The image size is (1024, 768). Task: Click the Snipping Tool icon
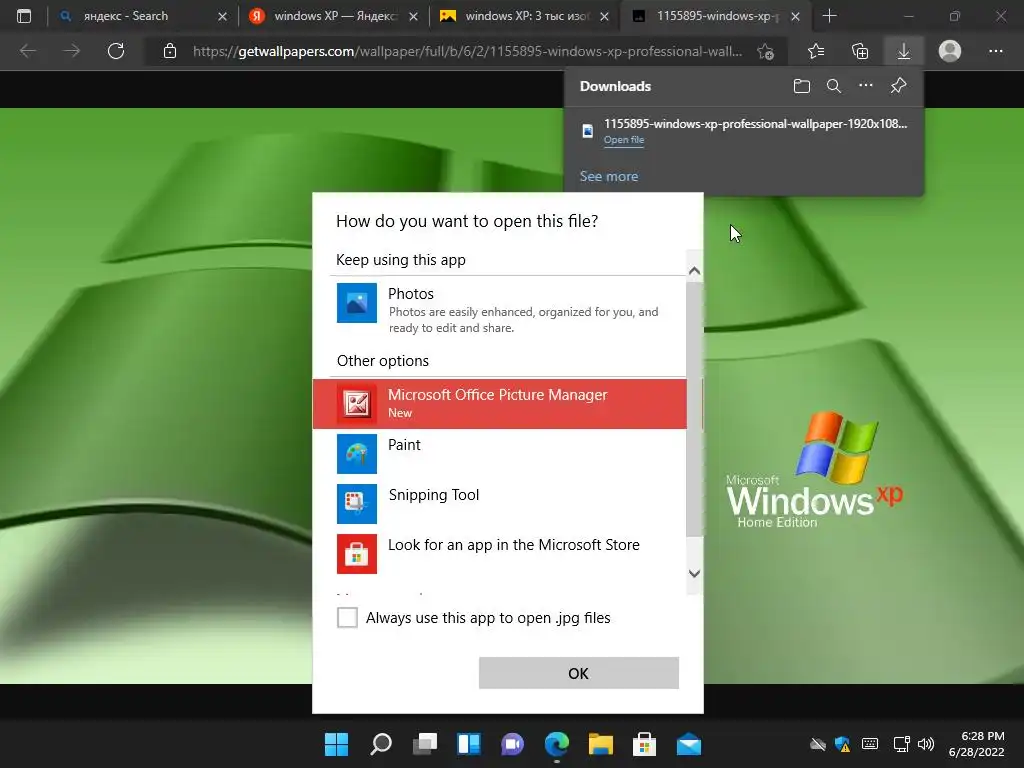(357, 504)
